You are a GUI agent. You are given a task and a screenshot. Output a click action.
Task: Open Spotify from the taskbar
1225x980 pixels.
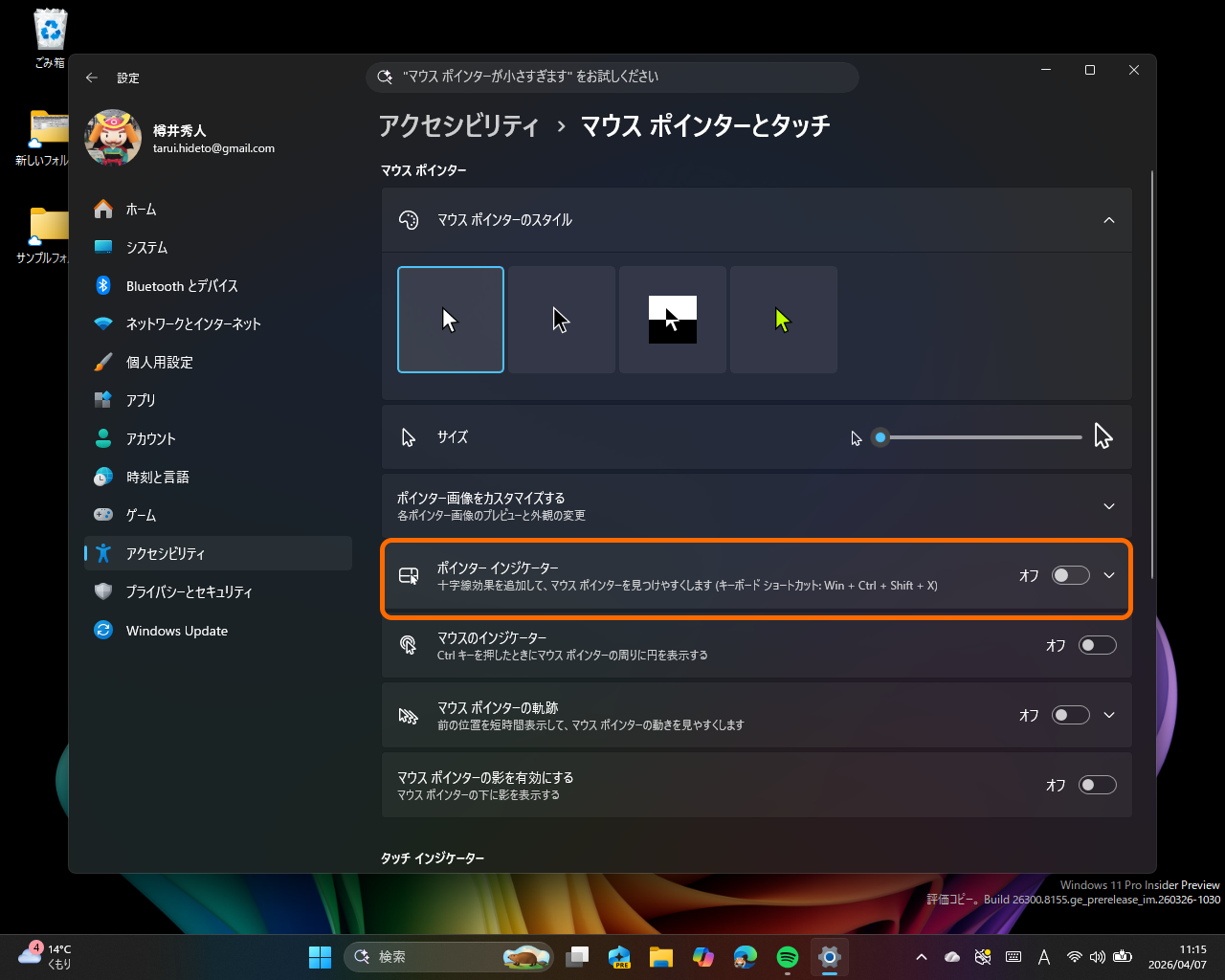click(787, 956)
